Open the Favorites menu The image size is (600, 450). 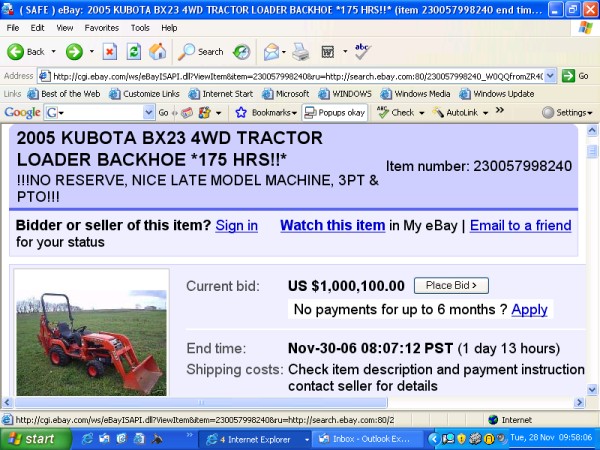101,28
